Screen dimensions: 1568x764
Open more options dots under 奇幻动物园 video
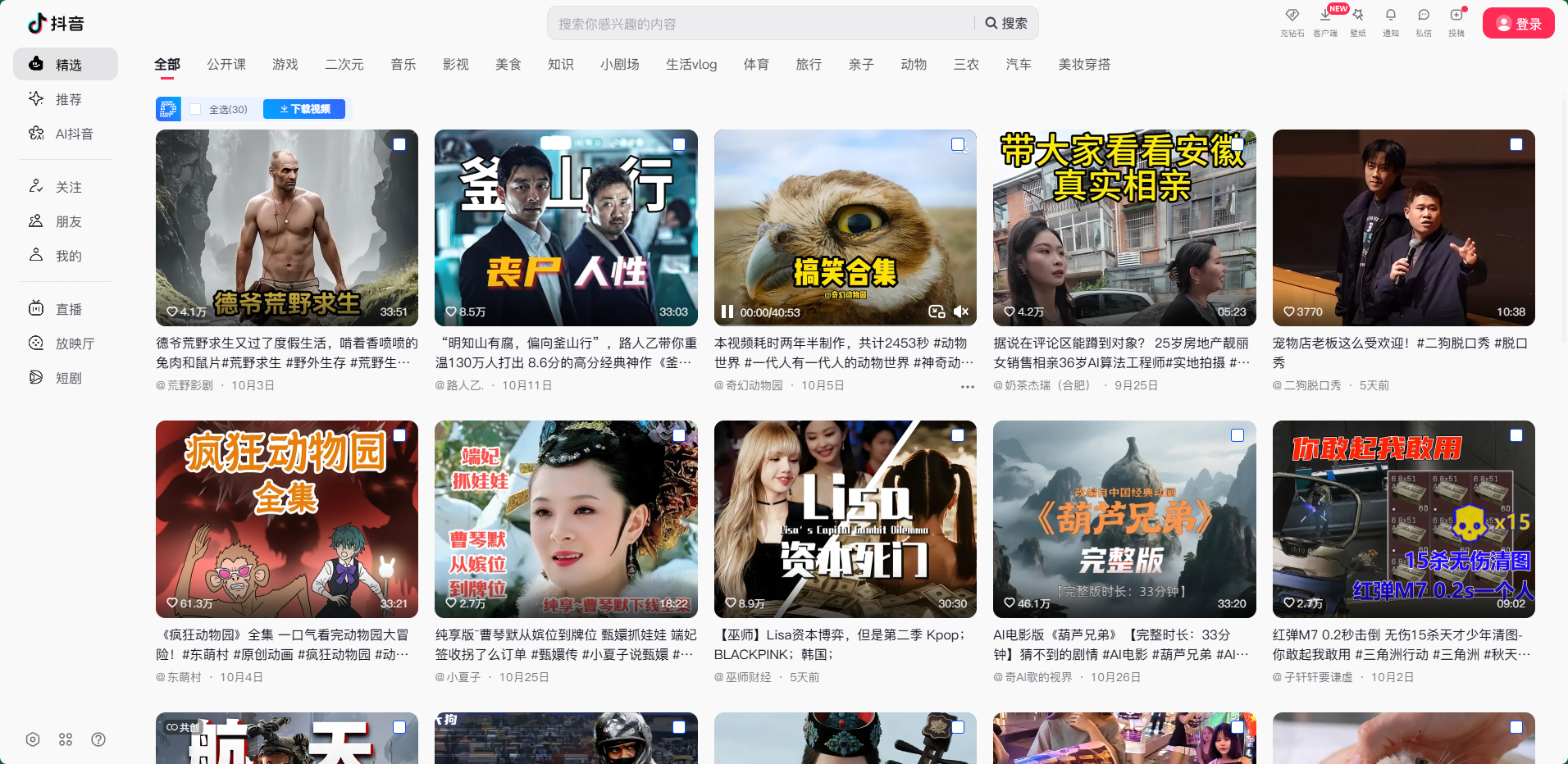967,386
